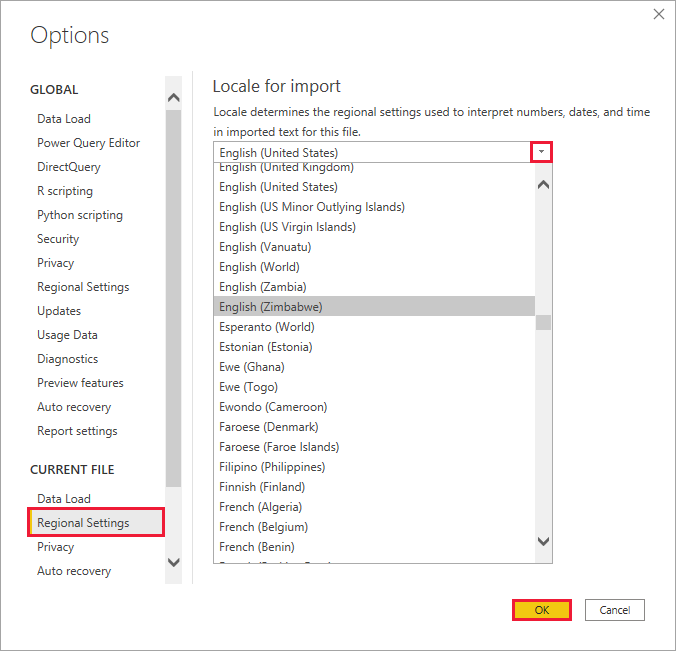Screen dimensions: 676x651
Task: Pick French (Algeria) locale
Action: point(374,507)
